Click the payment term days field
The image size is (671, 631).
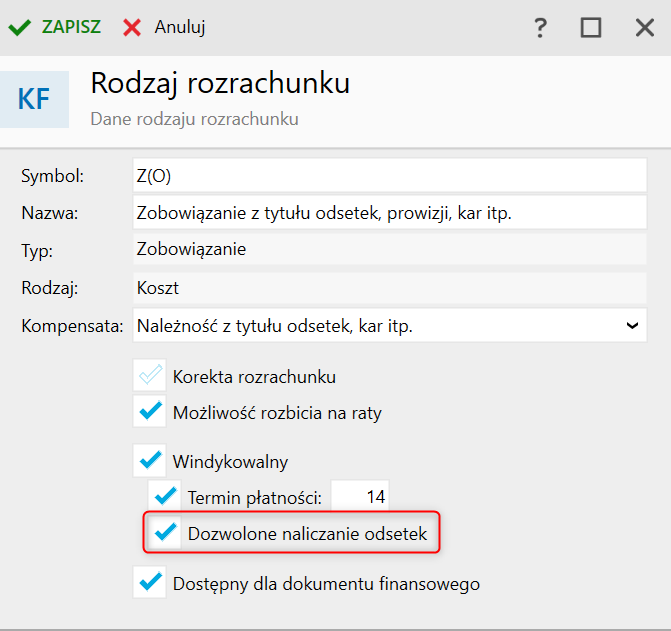360,496
